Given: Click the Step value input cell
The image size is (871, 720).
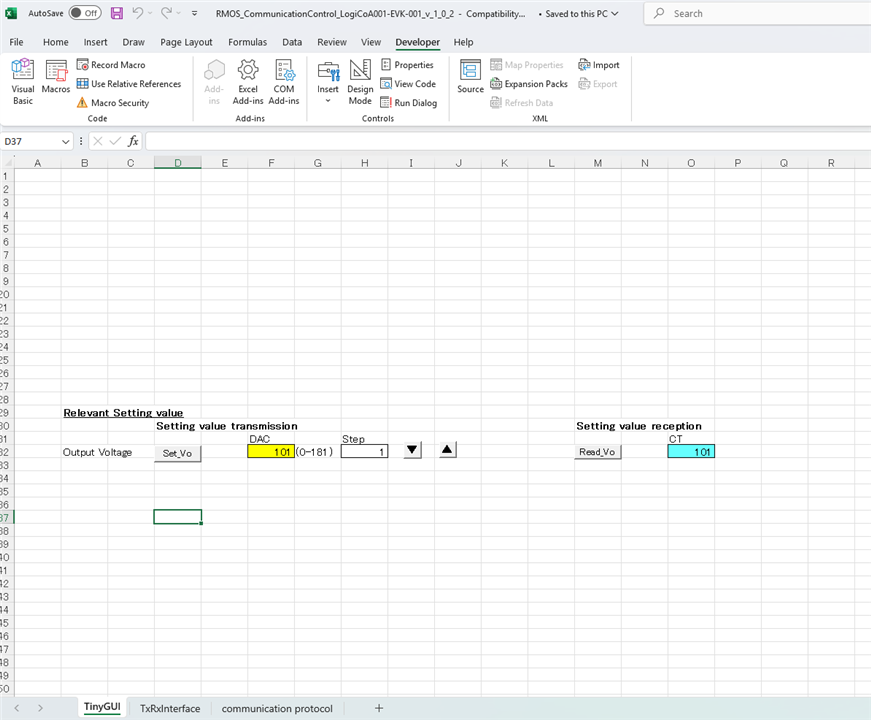Looking at the screenshot, I should click(x=364, y=452).
